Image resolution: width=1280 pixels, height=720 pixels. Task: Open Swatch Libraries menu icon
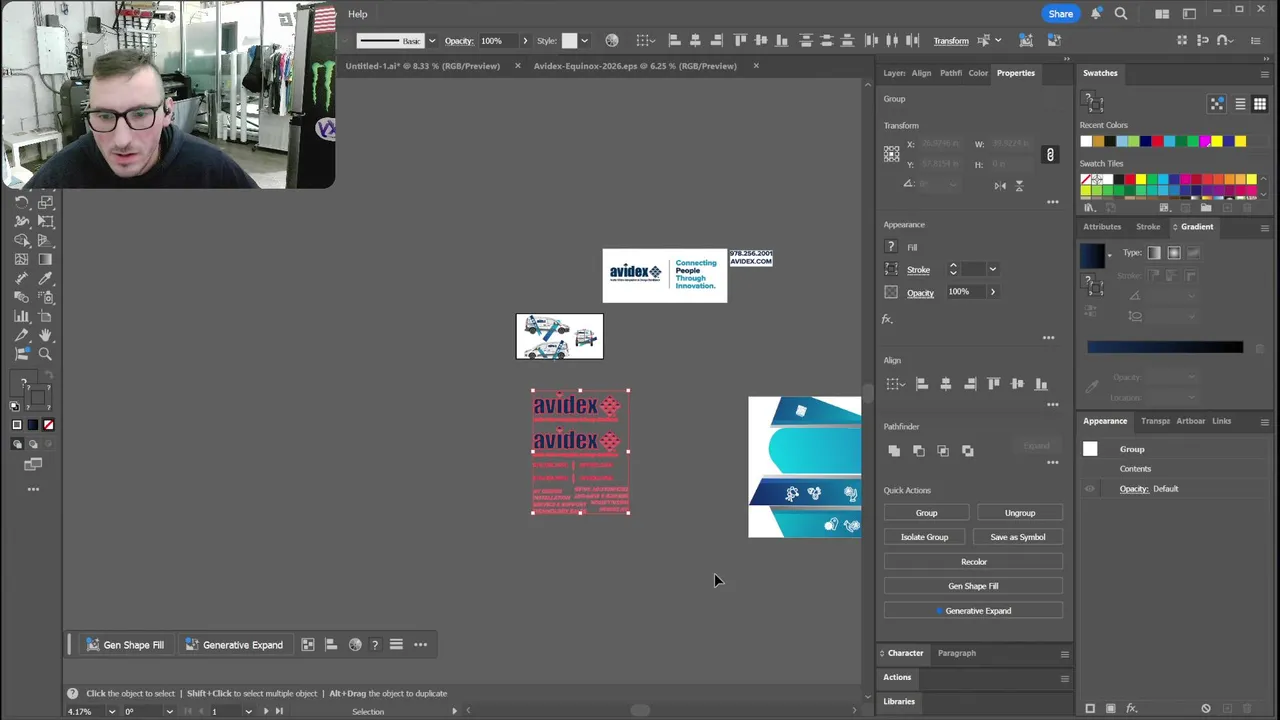[1089, 208]
